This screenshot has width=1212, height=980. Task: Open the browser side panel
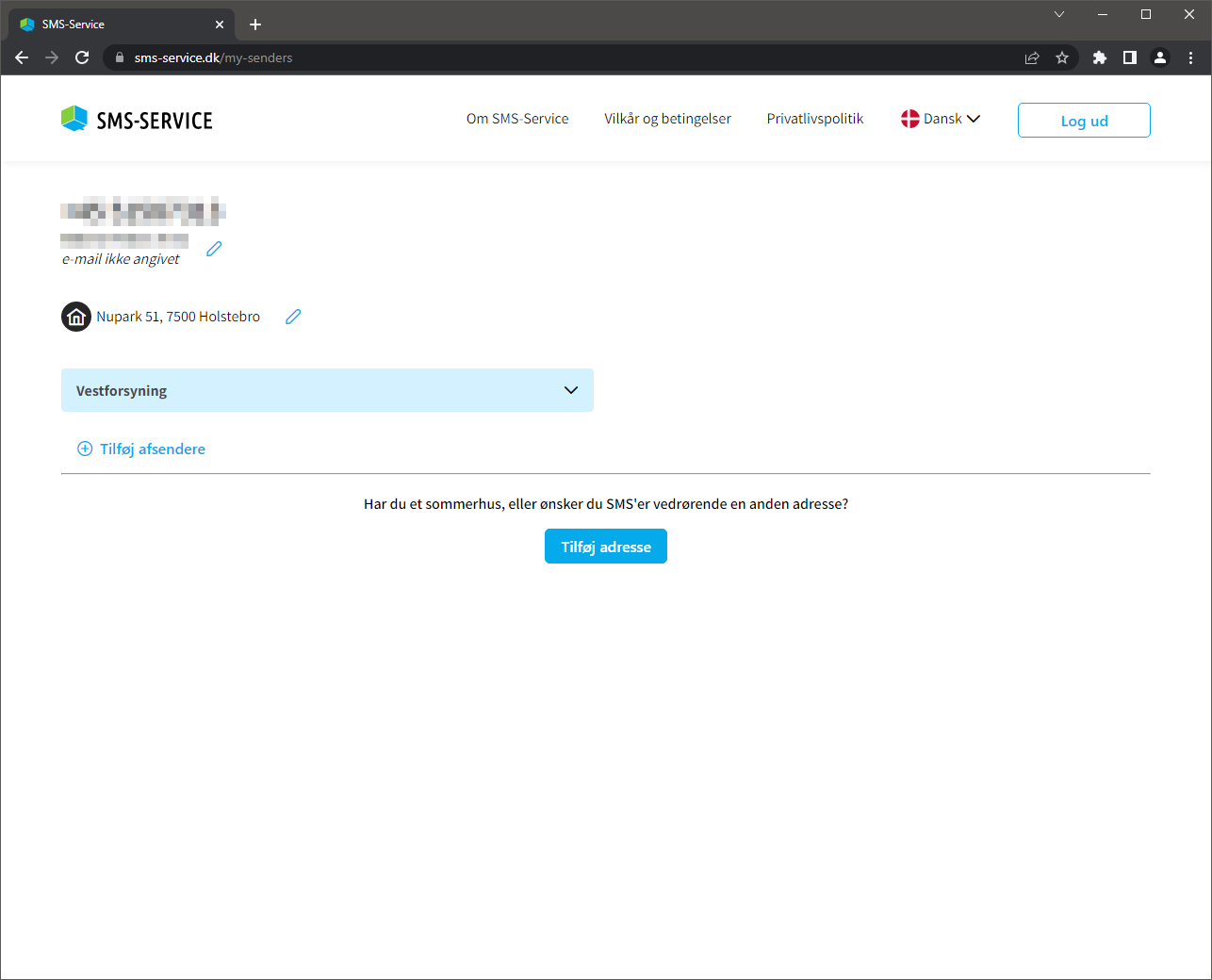coord(1129,57)
